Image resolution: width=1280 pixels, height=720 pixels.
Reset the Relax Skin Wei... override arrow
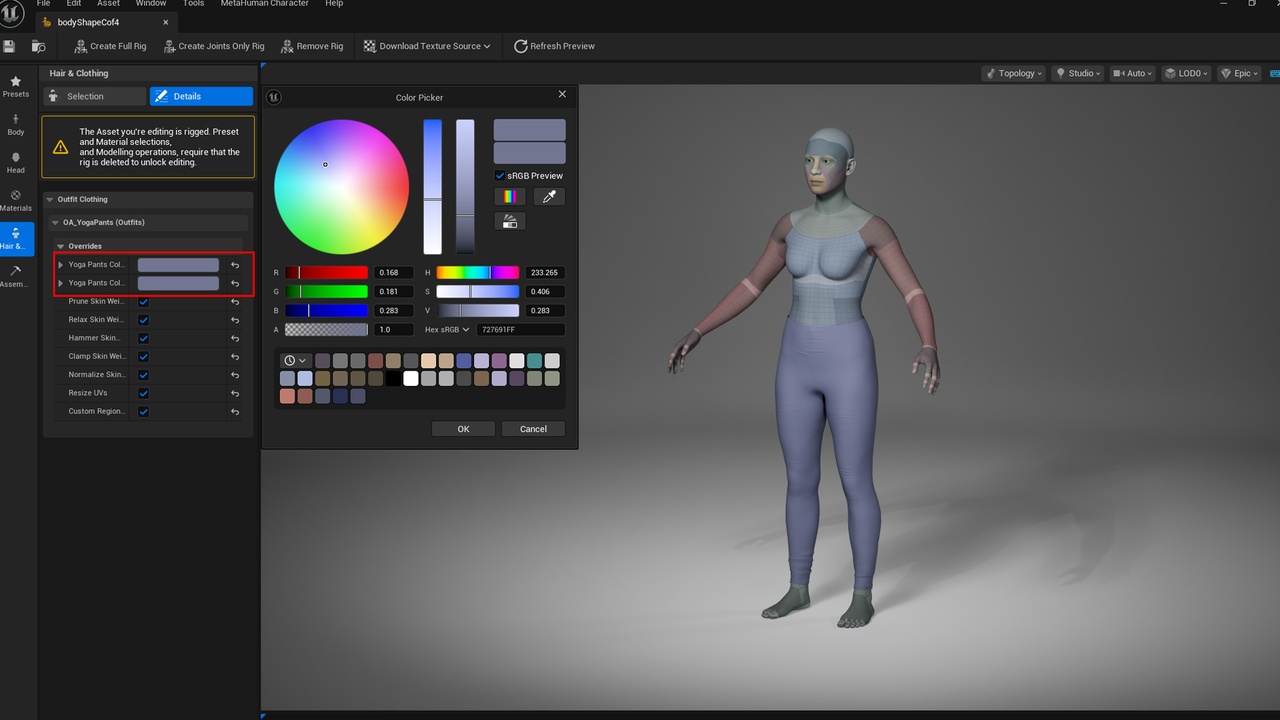click(235, 320)
